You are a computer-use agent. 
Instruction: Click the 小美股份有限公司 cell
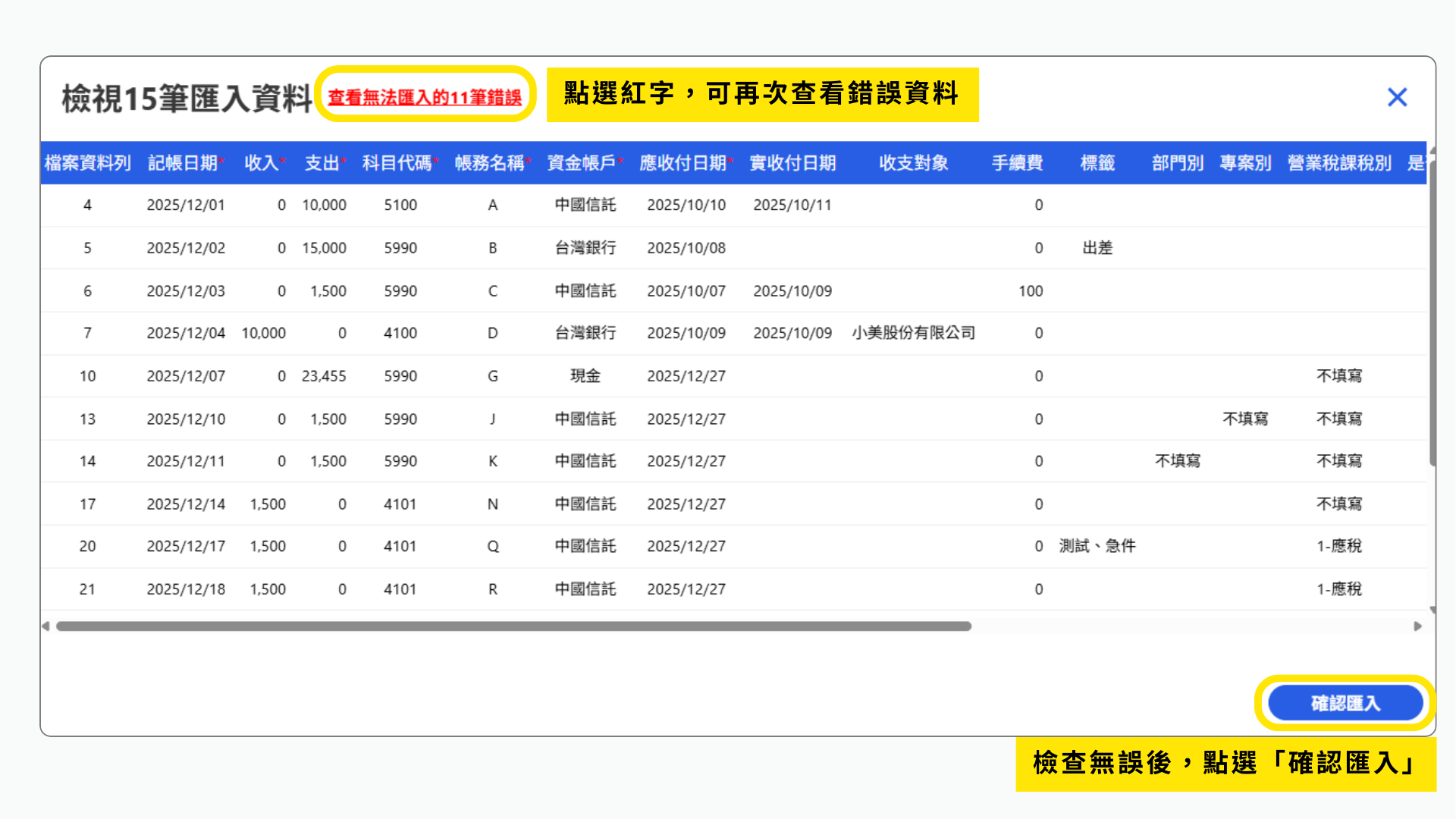click(913, 333)
